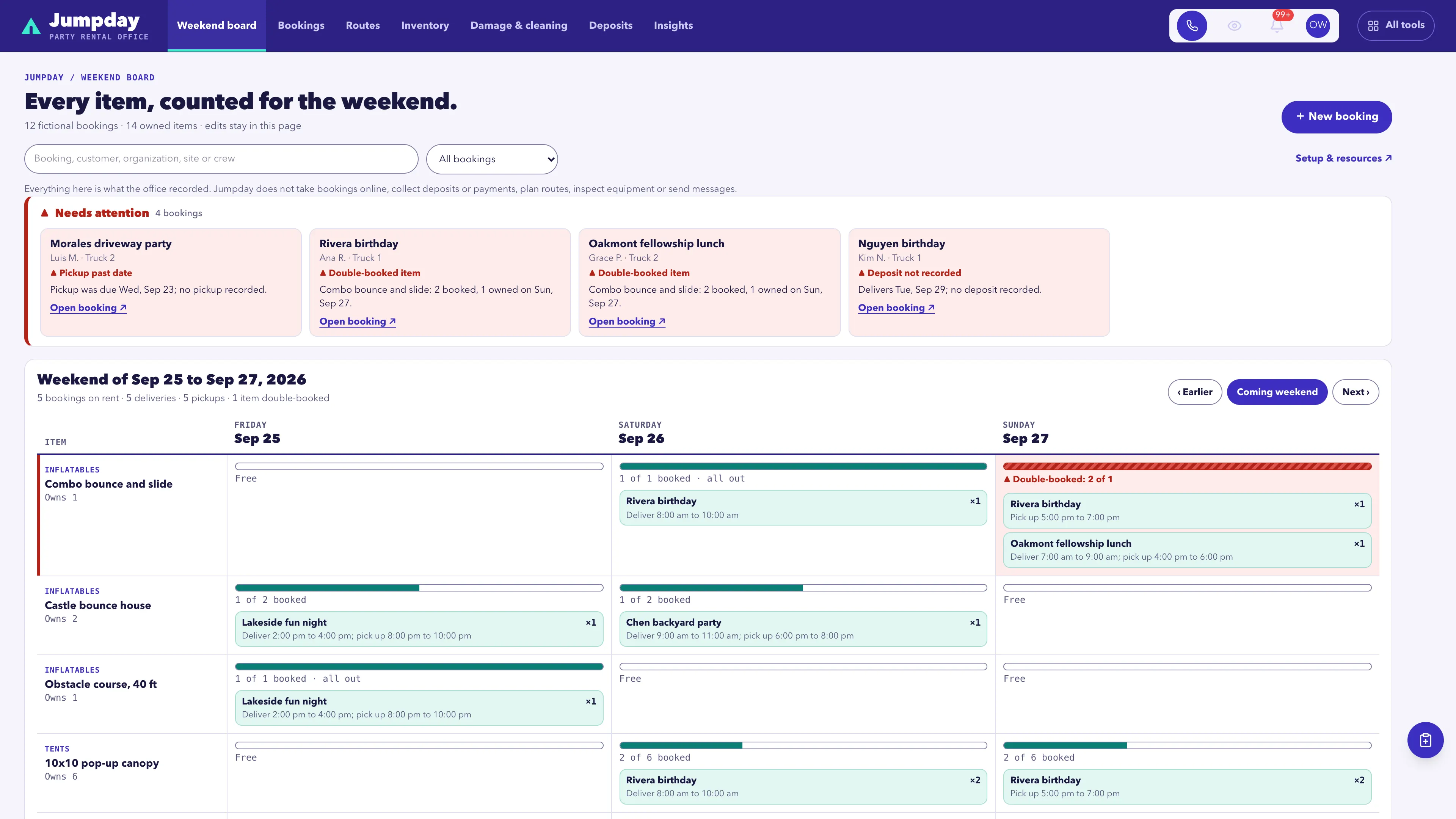Open the phone call icon

(x=1191, y=25)
